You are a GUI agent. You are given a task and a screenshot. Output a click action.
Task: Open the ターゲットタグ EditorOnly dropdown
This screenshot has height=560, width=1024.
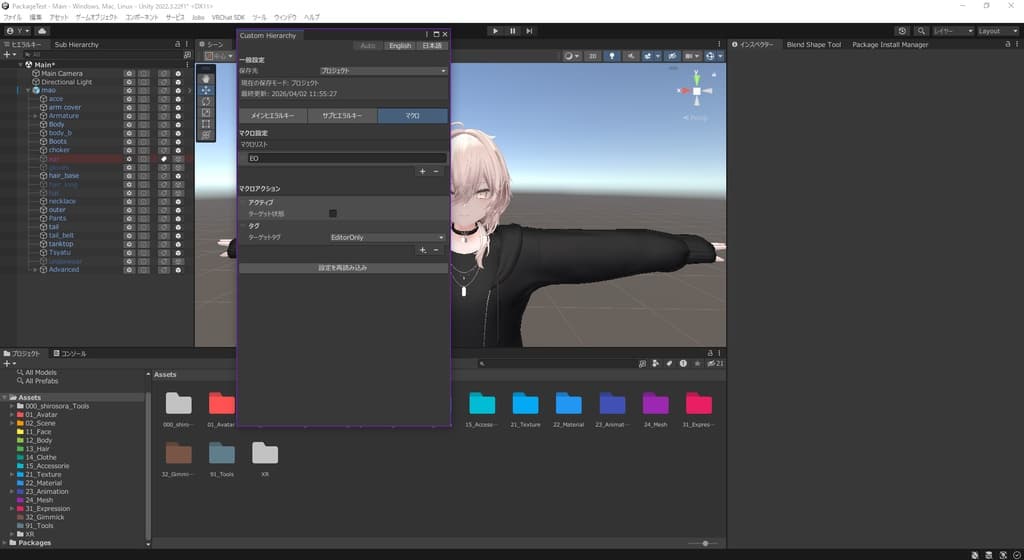(x=387, y=238)
